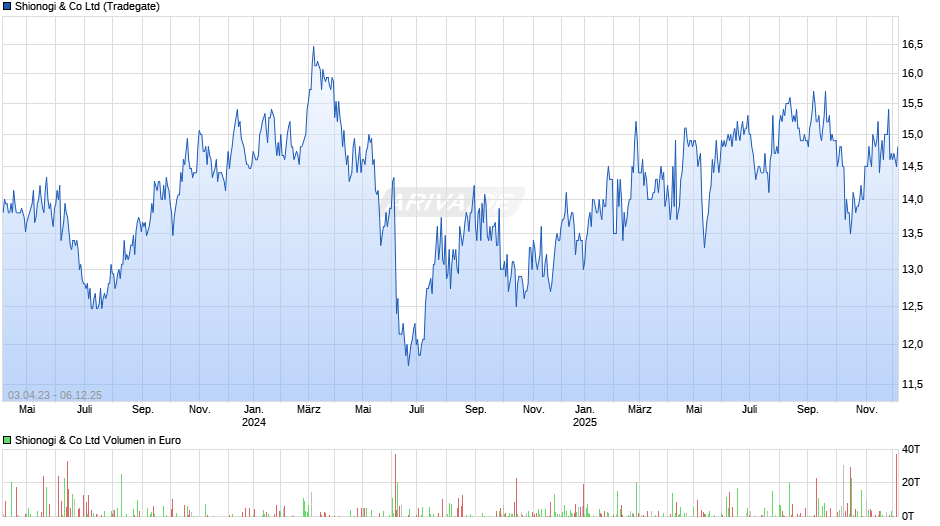Click the date range '03.04.23 - 06.12.25'
940x526 pixels.
point(55,395)
